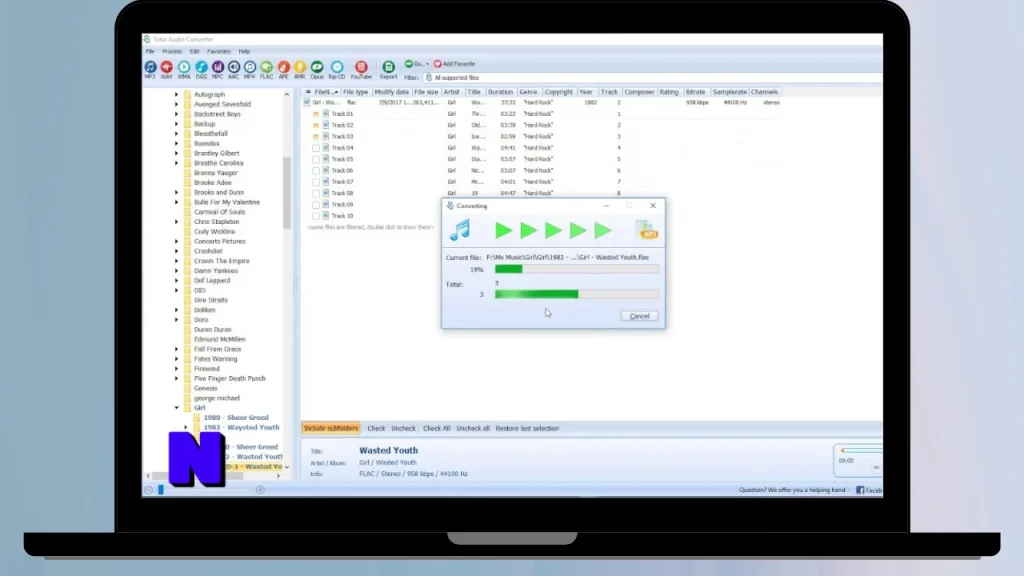Click the folder tree vertical scrollbar
This screenshot has width=1024, height=576.
287,193
